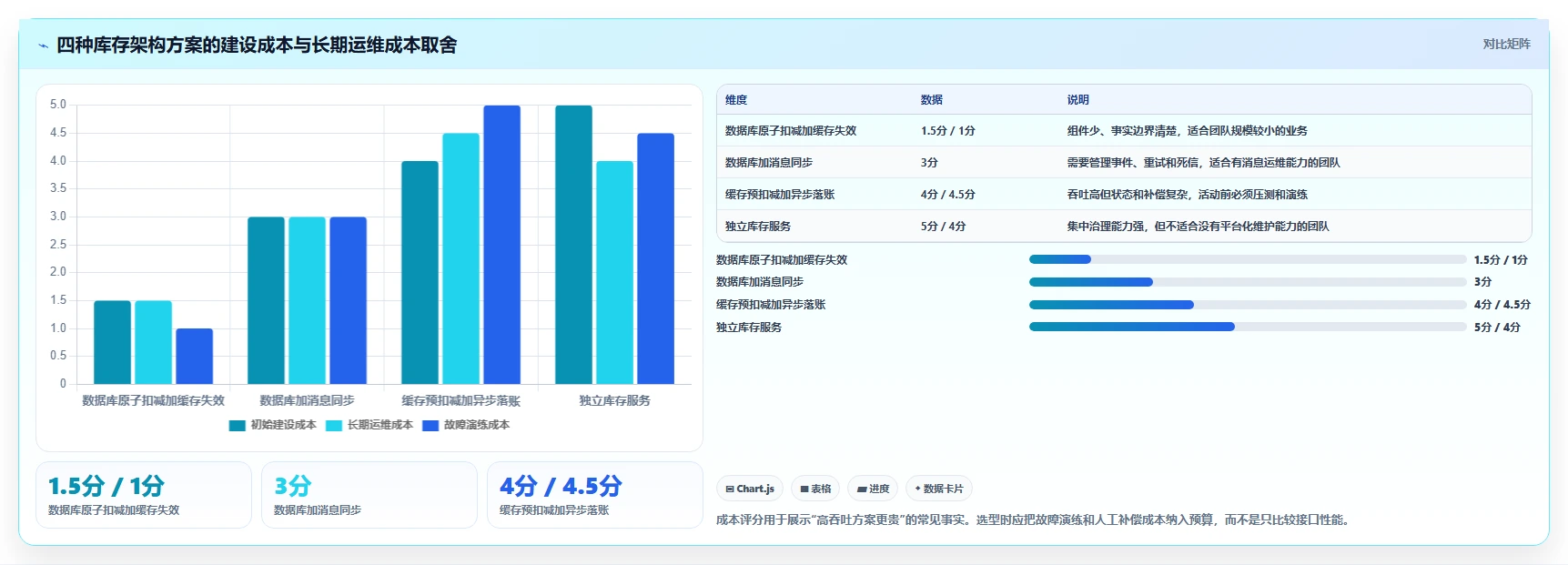Viewport: 1568px width, 565px height.
Task: Open the 1.5分 / 1分 stat card
Action: pyautogui.click(x=144, y=495)
